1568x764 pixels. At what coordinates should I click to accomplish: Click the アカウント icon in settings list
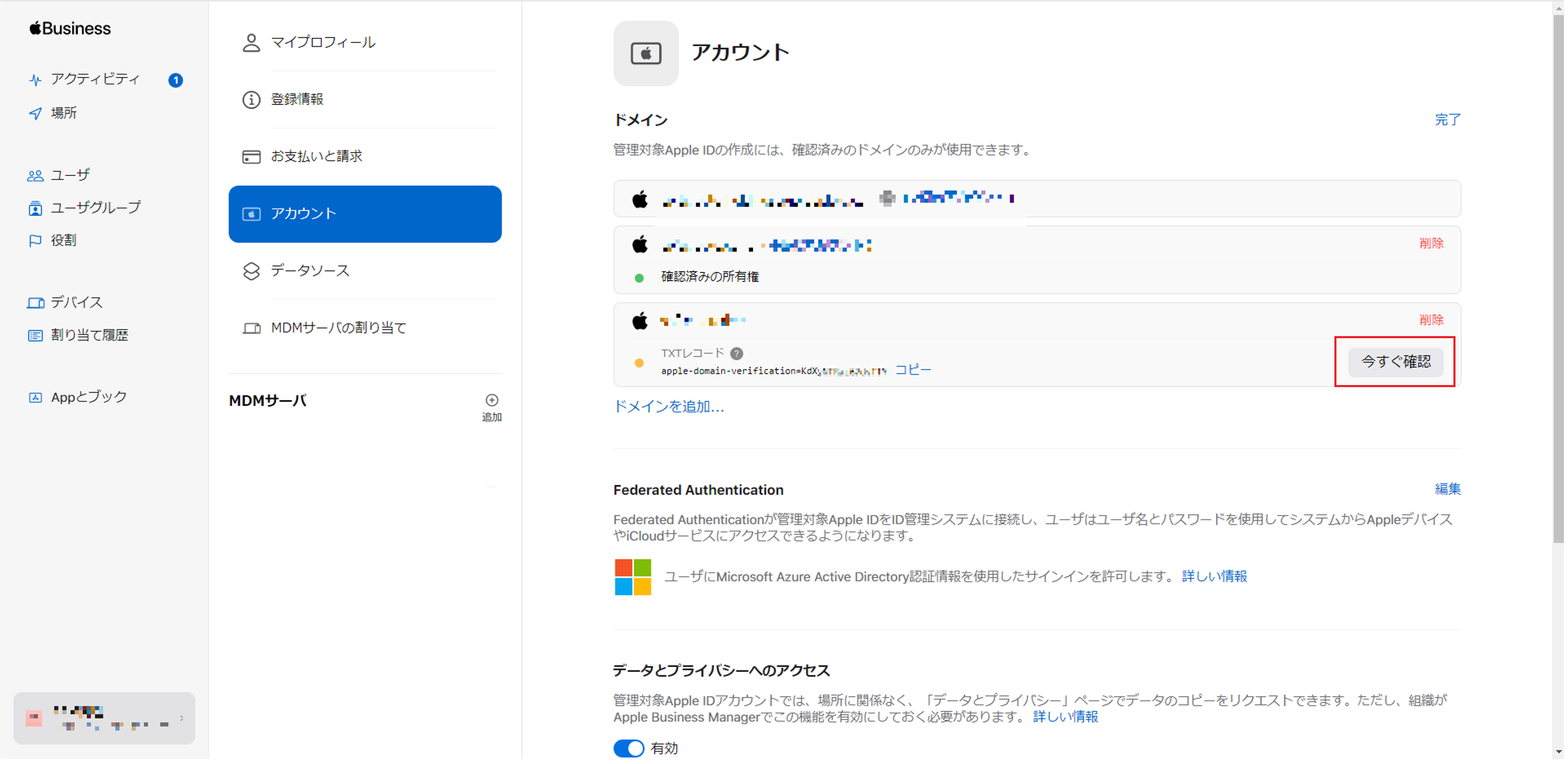coord(252,214)
